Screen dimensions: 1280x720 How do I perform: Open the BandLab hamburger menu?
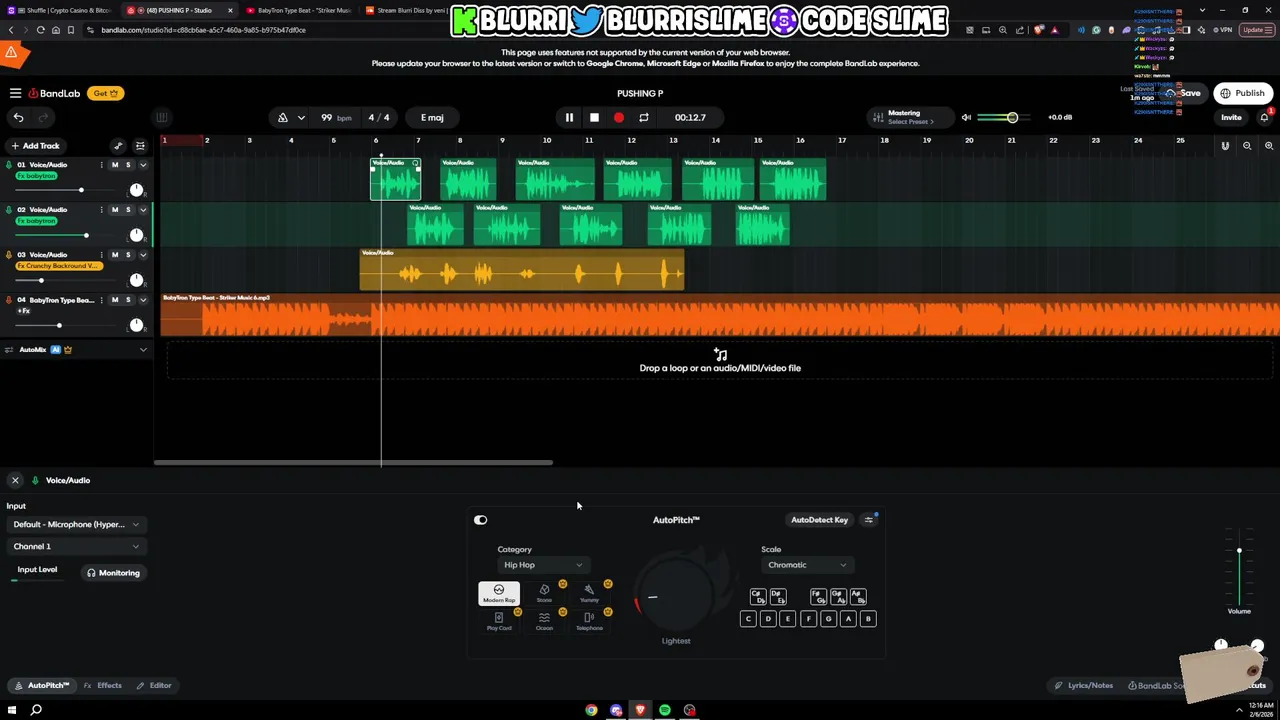click(15, 93)
